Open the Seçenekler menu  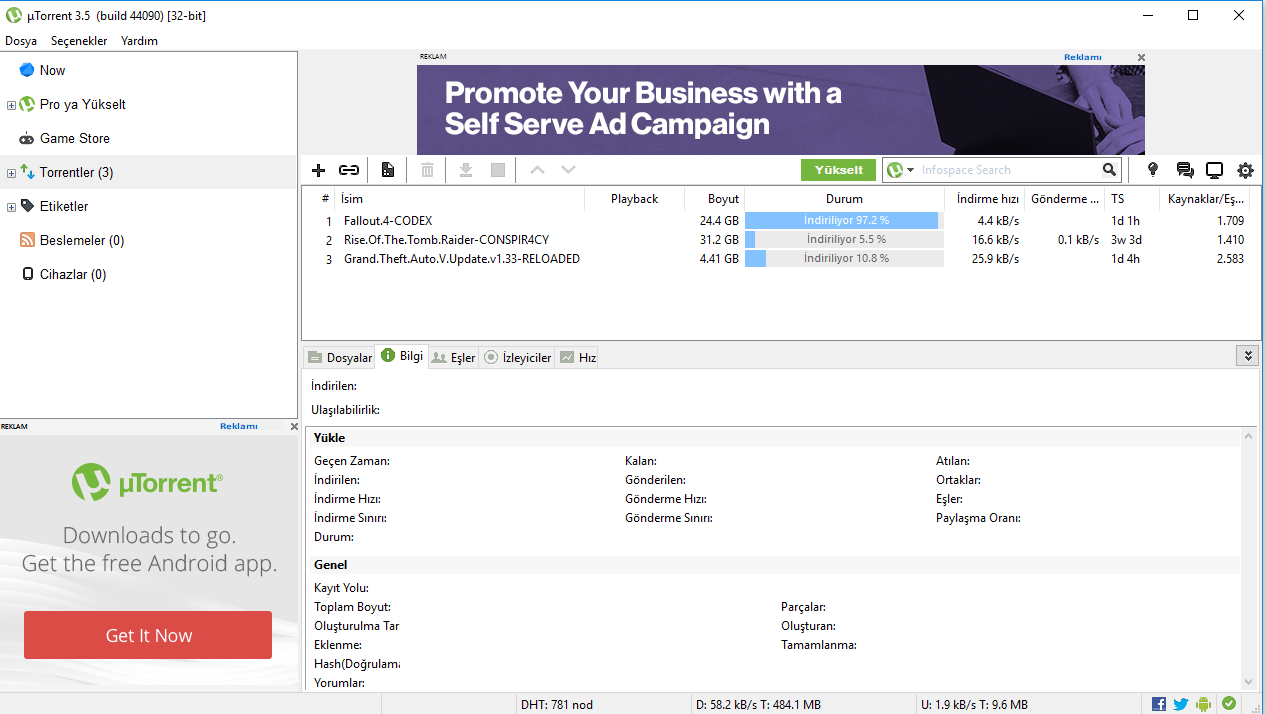(x=79, y=41)
